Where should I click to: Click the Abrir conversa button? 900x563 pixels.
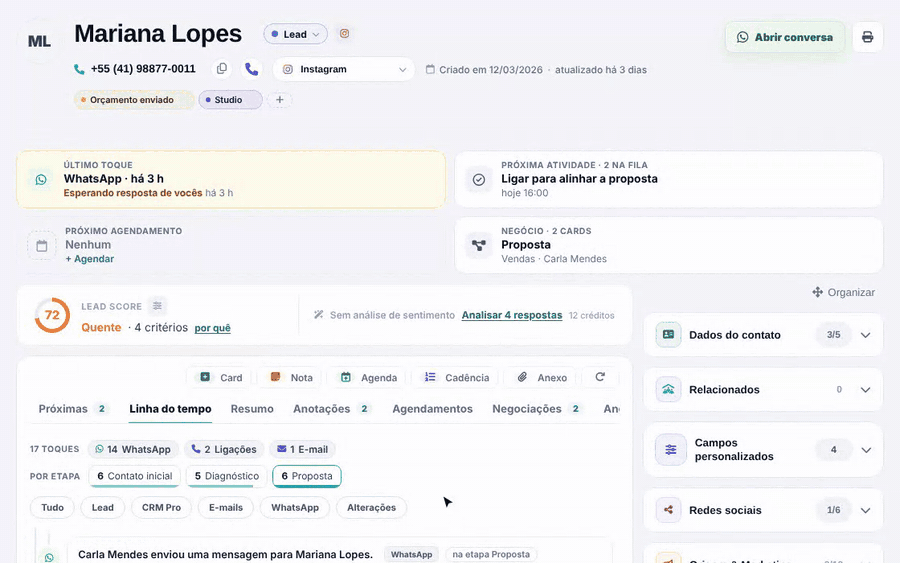(x=785, y=37)
